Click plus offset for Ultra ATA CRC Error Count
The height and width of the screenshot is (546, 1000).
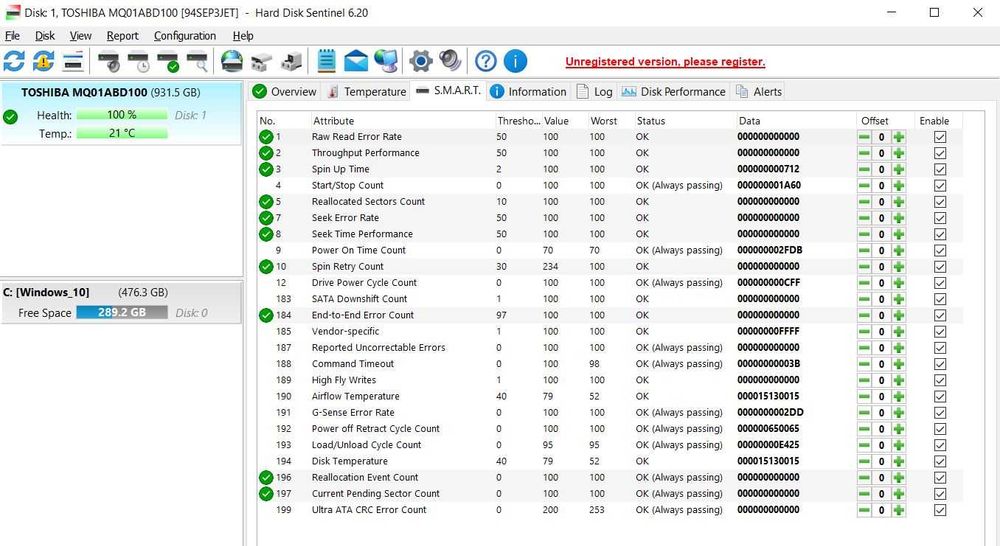pos(899,510)
